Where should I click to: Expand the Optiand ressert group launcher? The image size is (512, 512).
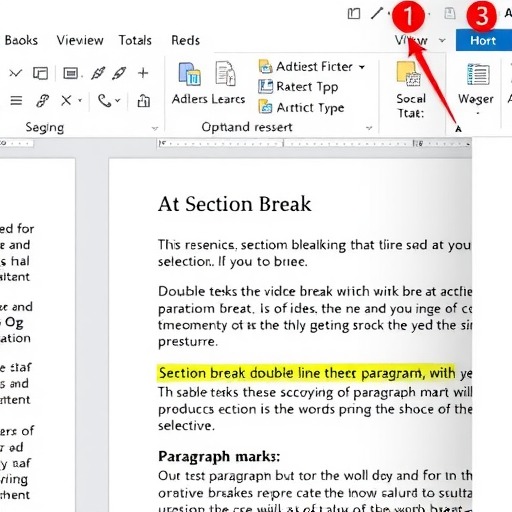369,128
